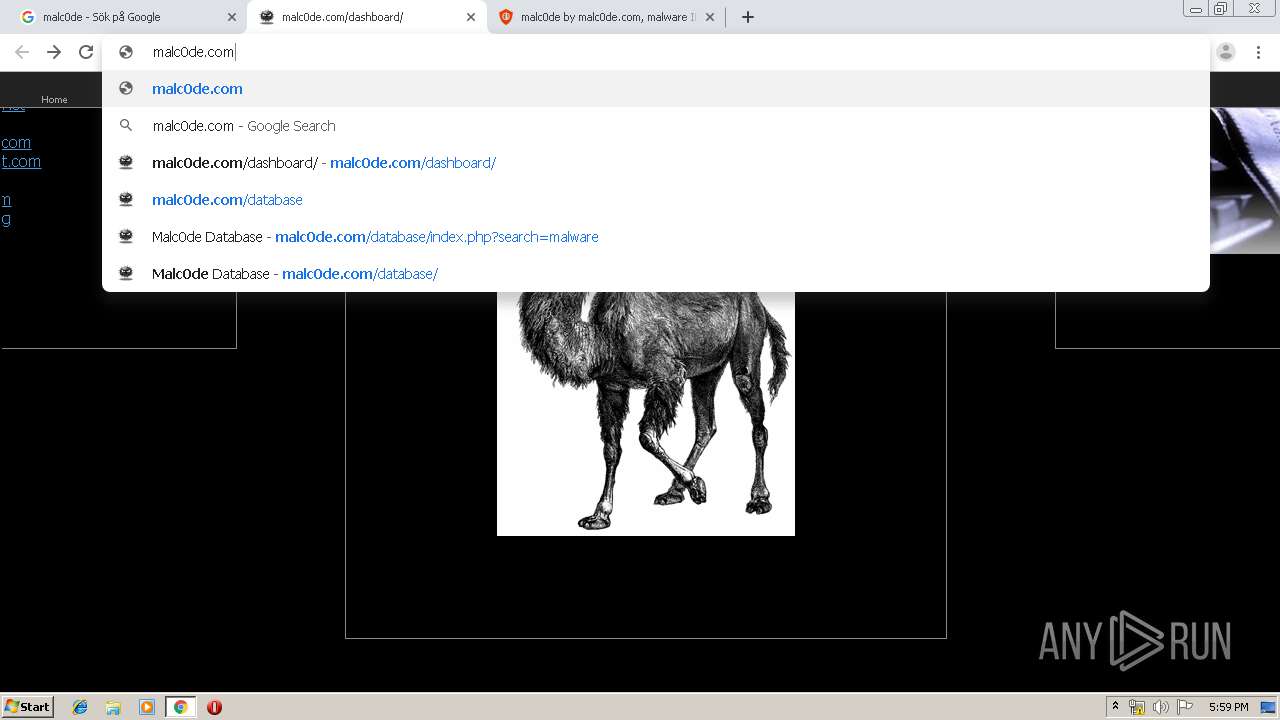The width and height of the screenshot is (1280, 720).
Task: Open Windows Explorer folder icon in taskbar
Action: (113, 707)
